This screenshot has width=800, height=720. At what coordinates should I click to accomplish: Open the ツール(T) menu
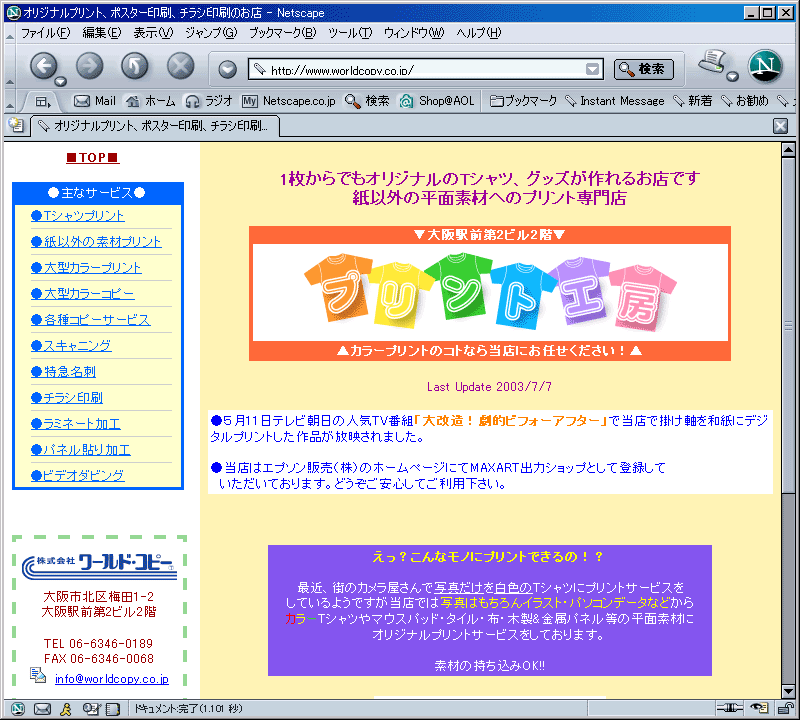(x=350, y=33)
